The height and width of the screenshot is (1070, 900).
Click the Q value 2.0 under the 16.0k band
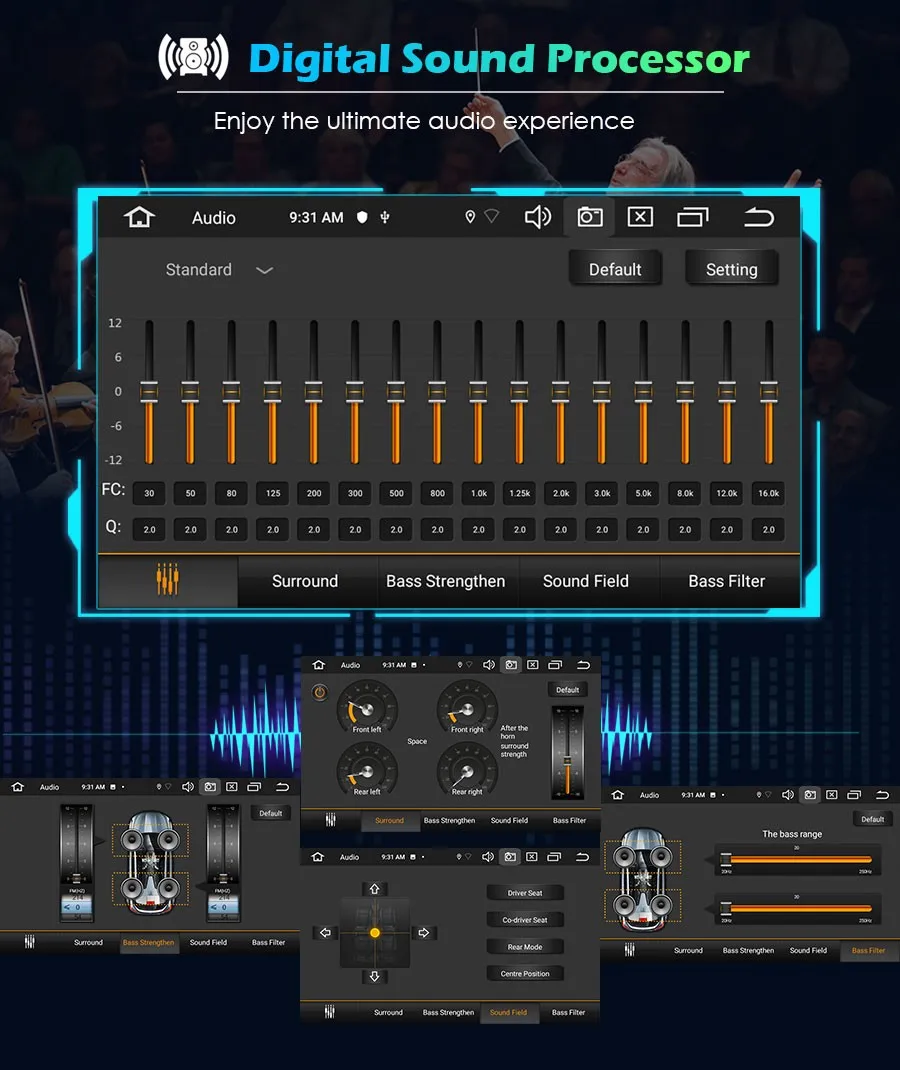coord(768,529)
